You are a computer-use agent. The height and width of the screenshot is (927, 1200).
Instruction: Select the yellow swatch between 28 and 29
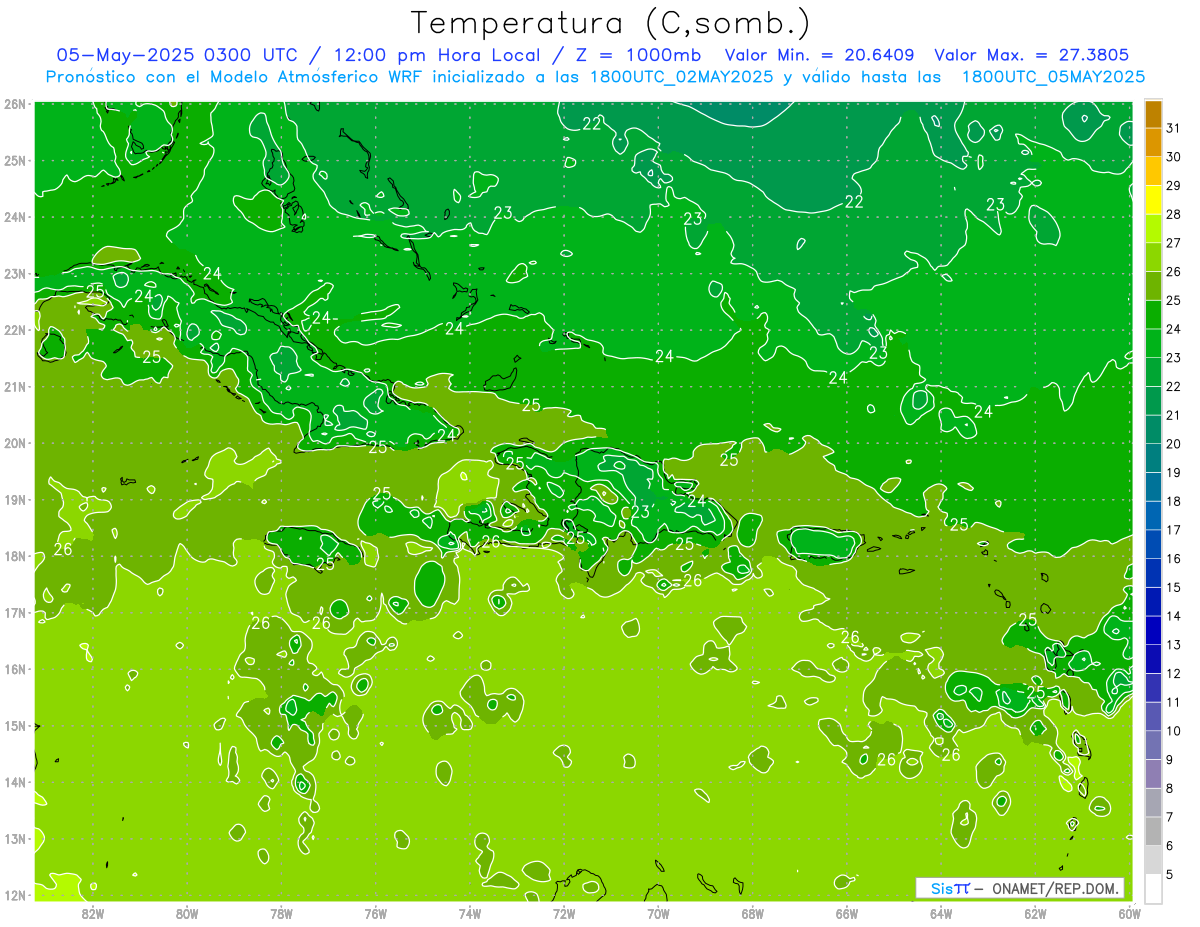1153,200
